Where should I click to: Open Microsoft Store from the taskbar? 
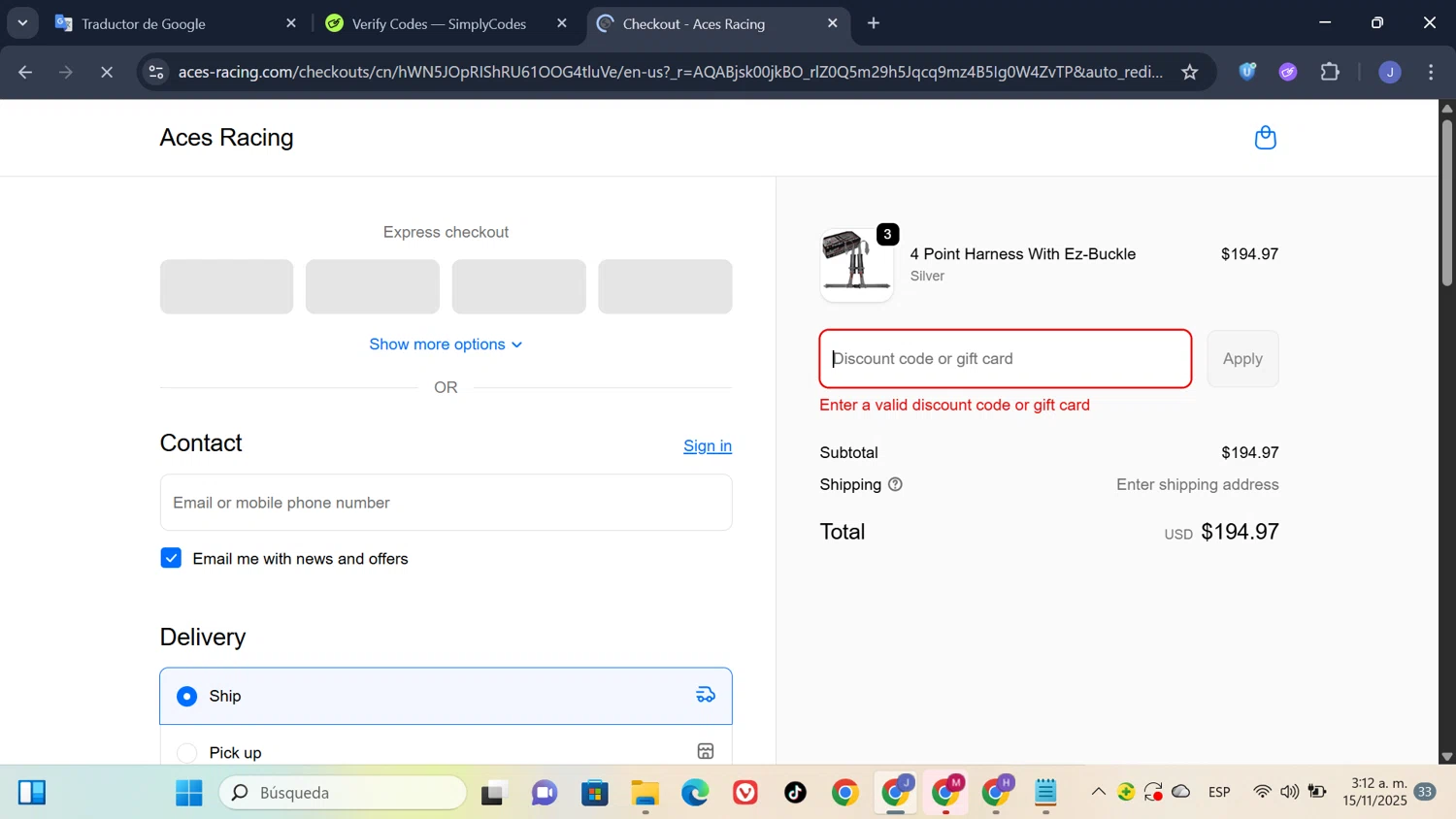tap(594, 793)
